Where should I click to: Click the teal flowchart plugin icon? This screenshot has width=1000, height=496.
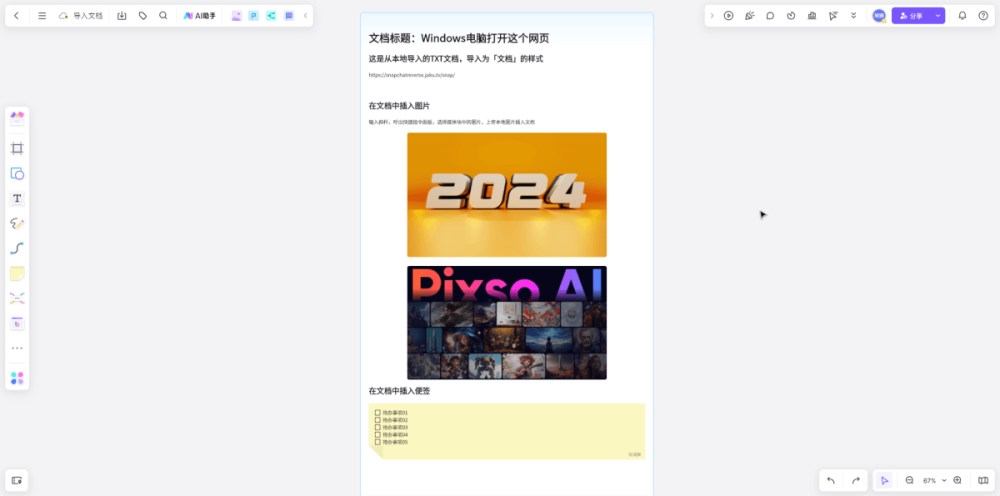tap(271, 16)
